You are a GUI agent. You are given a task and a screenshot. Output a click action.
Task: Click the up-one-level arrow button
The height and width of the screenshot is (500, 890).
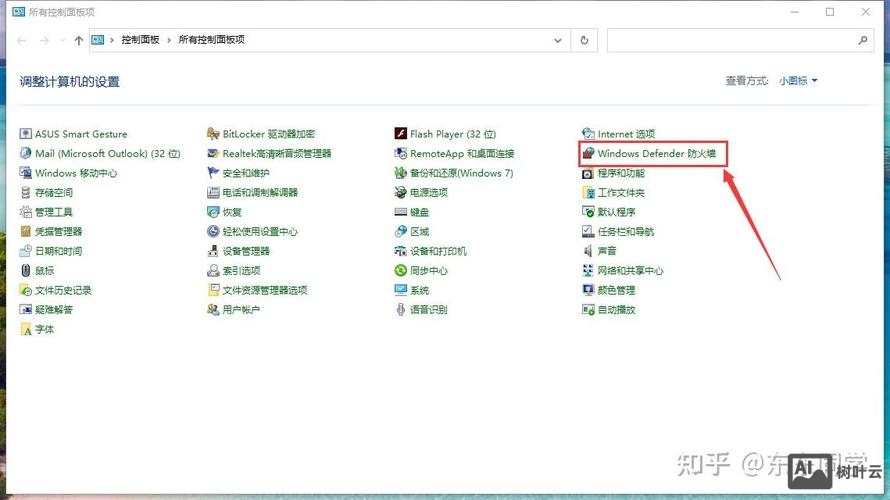click(x=79, y=40)
